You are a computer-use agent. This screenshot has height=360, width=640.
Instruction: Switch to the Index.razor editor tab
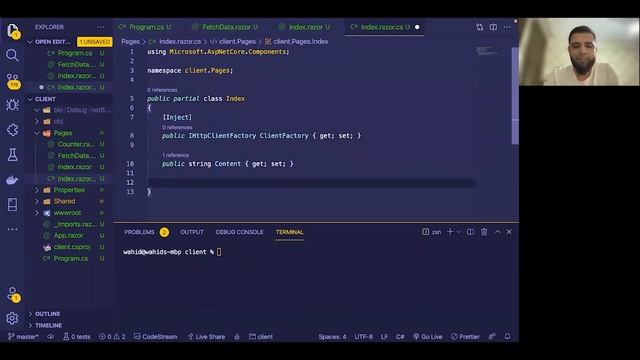305,27
